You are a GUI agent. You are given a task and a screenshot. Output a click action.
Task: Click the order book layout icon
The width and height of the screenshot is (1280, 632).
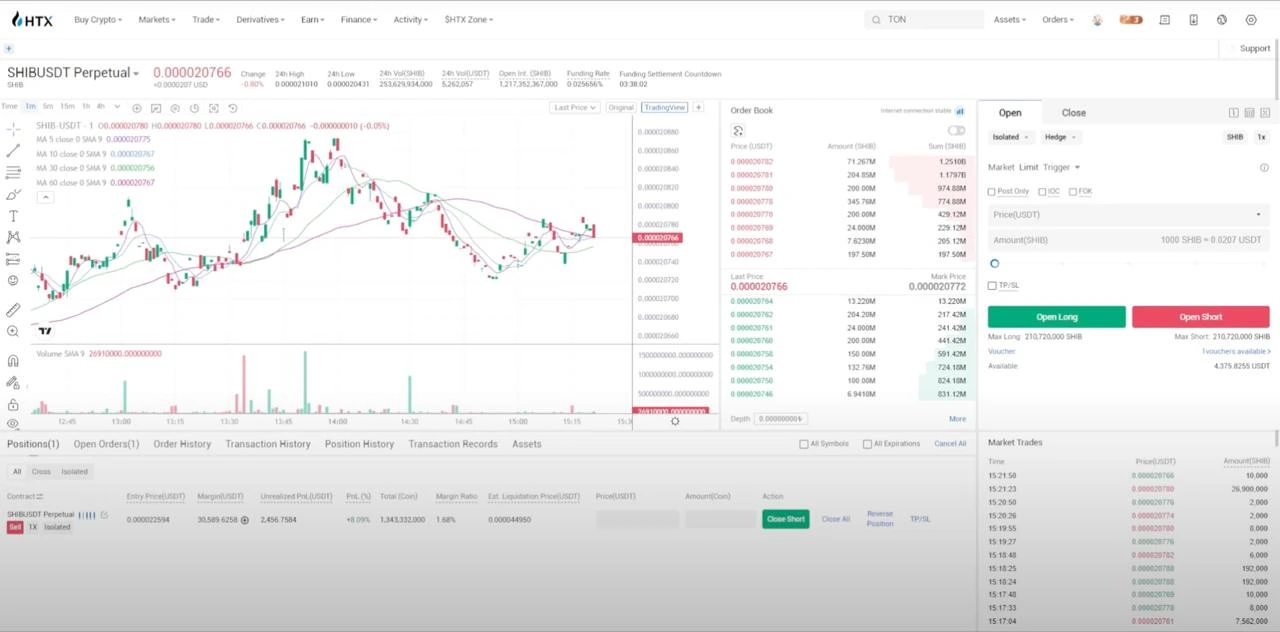tap(738, 131)
